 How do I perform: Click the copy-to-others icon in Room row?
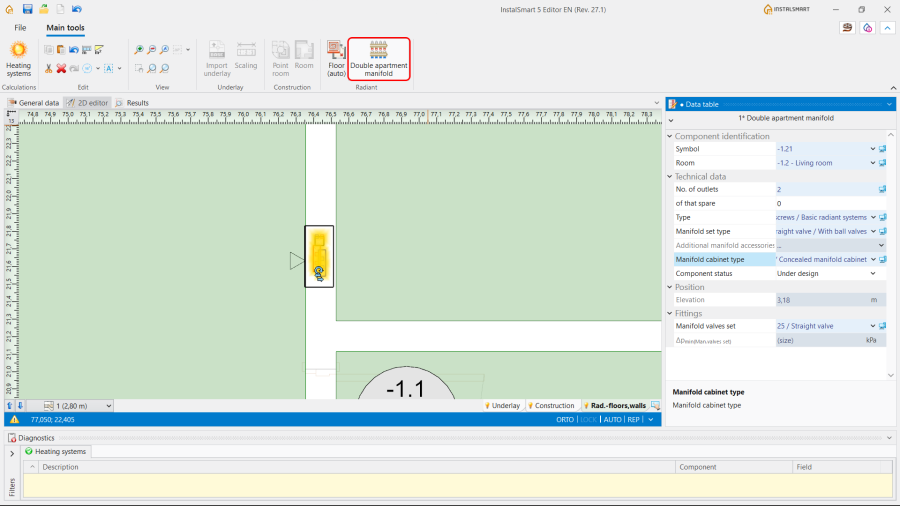click(882, 163)
